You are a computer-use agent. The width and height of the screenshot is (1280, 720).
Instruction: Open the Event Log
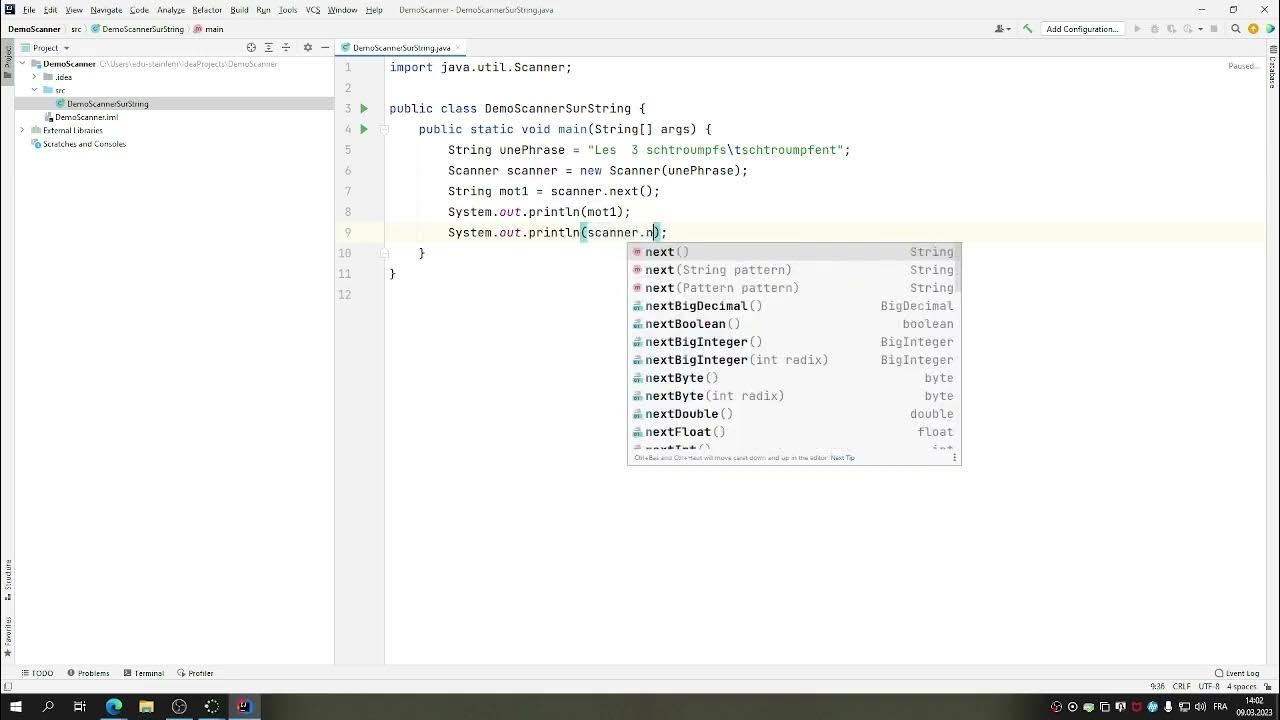point(1237,673)
